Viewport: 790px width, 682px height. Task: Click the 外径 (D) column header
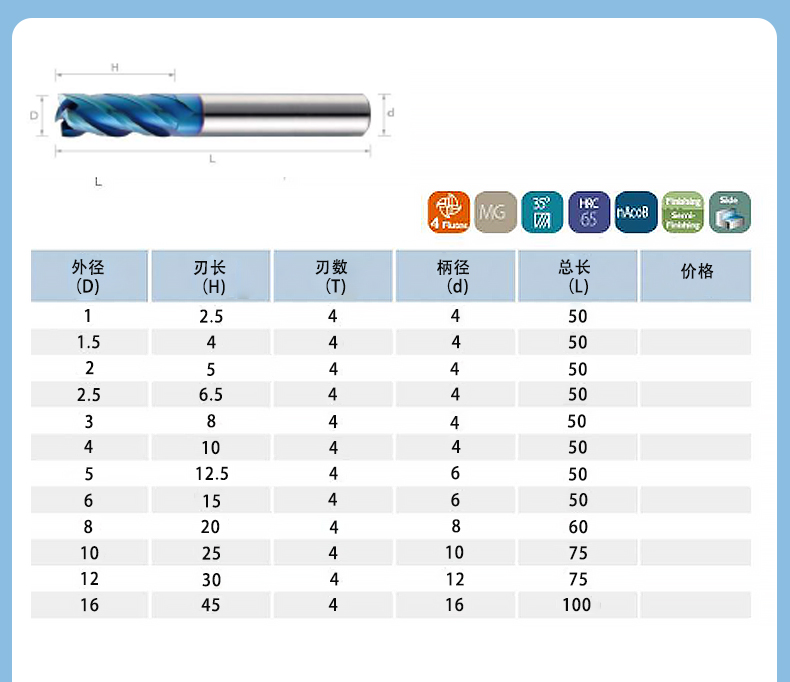pos(88,276)
